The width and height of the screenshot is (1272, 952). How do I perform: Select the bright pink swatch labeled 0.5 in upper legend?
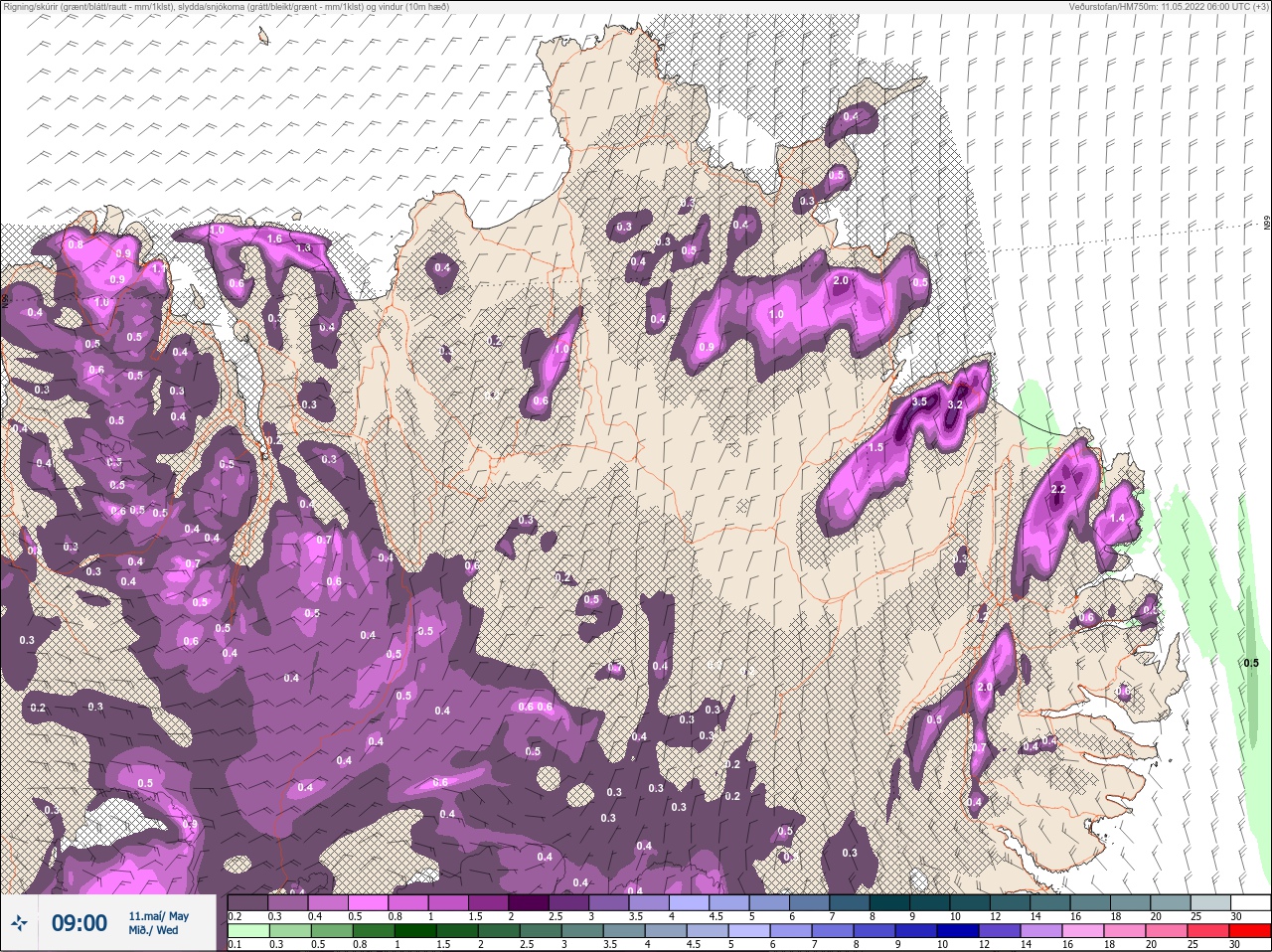click(369, 901)
